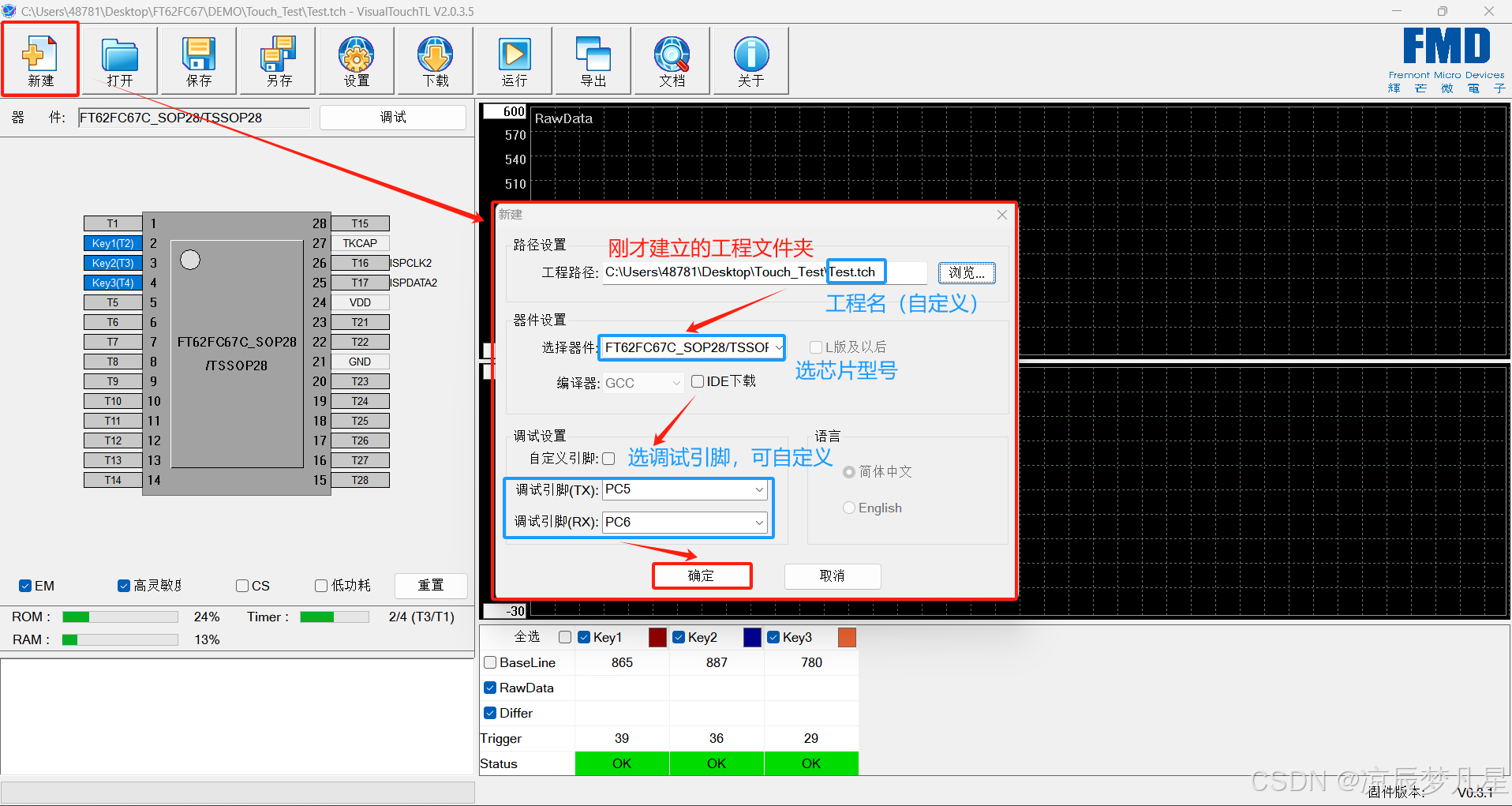Open 文档 (Documentation) icon
The image size is (1512, 806).
[x=672, y=60]
